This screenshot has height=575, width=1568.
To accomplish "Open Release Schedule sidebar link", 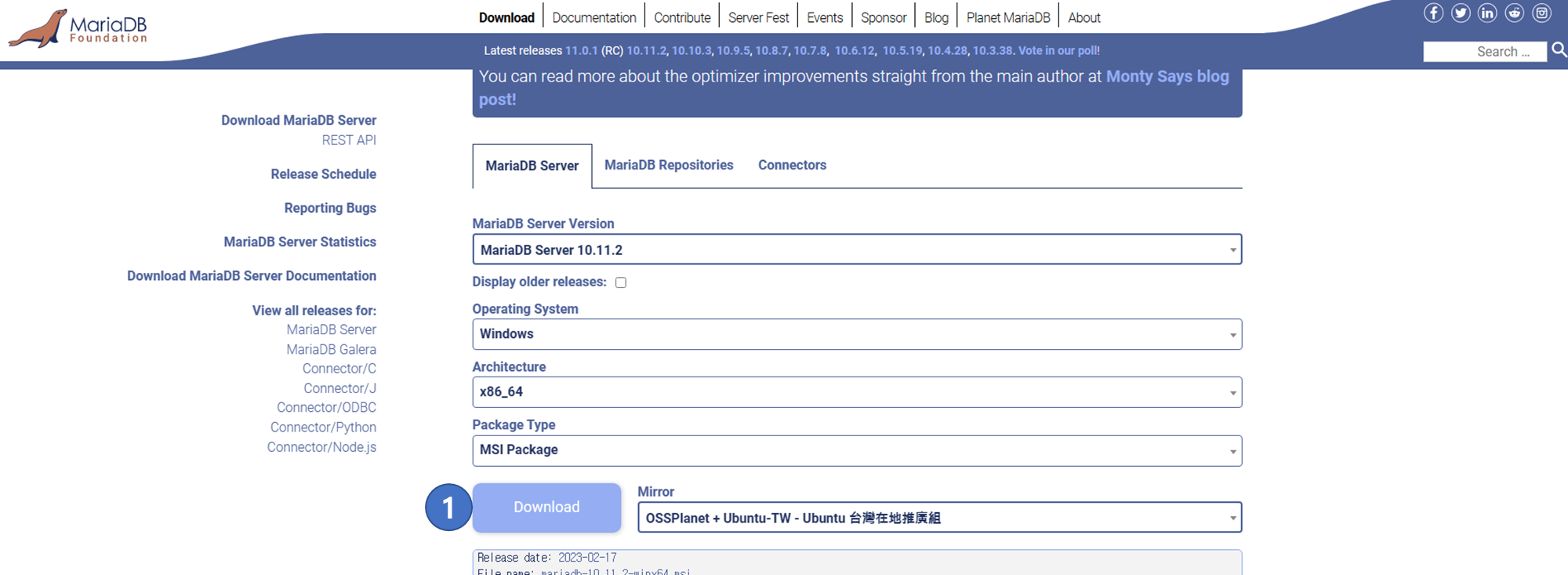I will coord(323,174).
